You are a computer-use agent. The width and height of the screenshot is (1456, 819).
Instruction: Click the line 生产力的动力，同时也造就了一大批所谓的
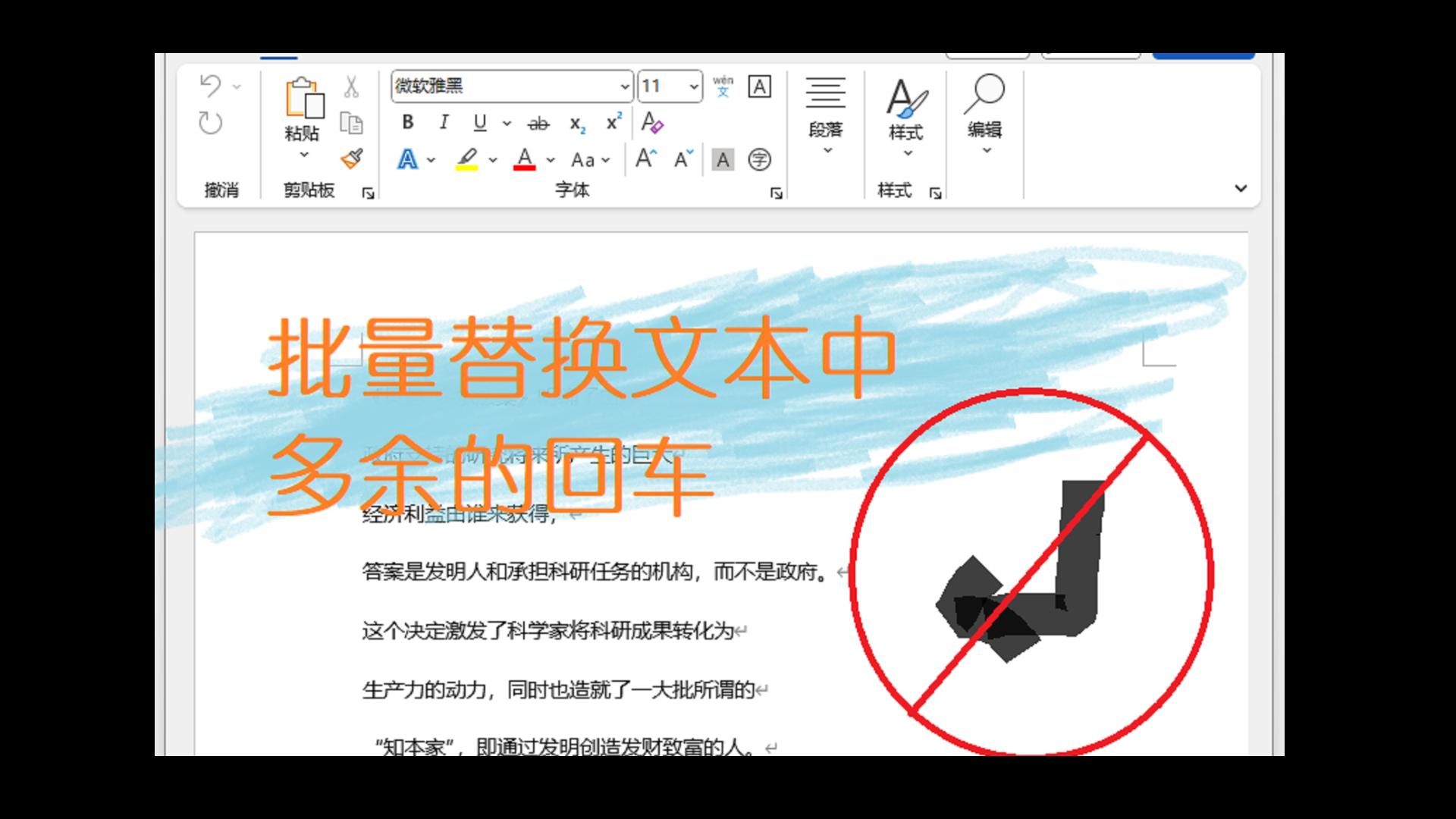(x=558, y=689)
